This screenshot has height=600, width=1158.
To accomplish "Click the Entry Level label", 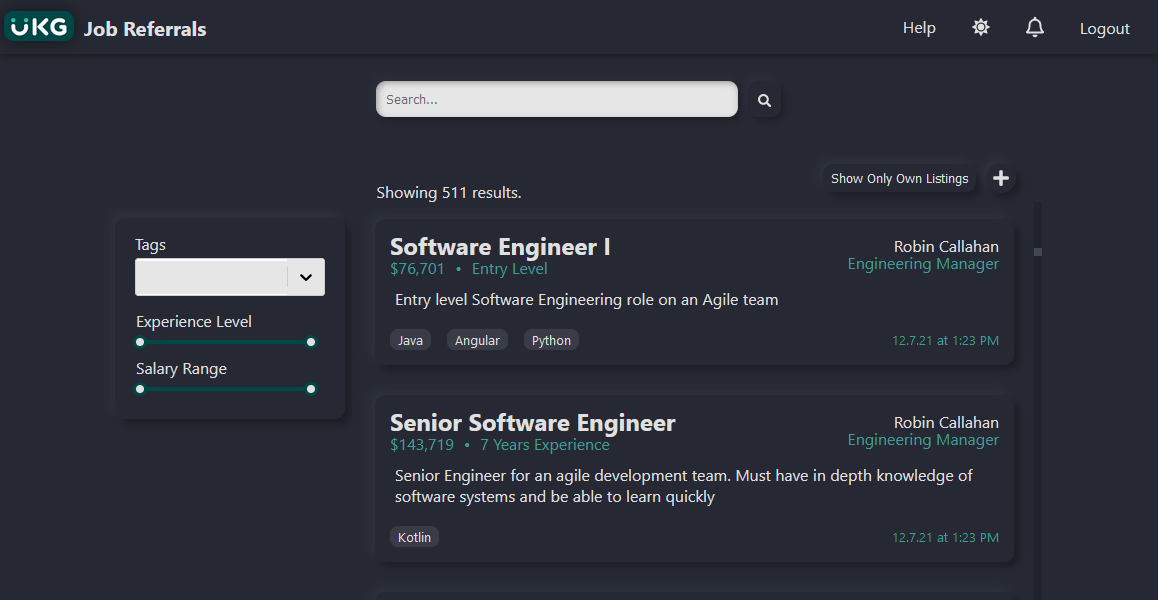I will [510, 269].
